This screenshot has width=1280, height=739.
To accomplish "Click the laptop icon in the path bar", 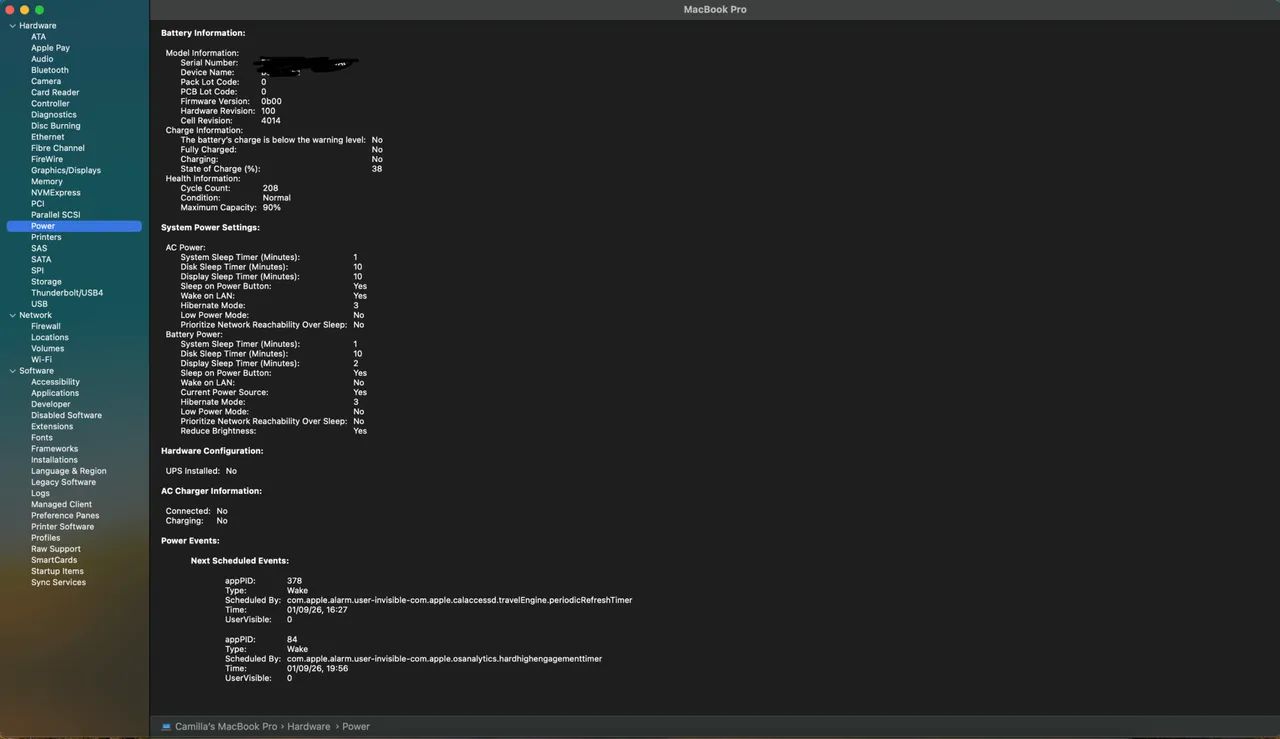I will tap(166, 726).
